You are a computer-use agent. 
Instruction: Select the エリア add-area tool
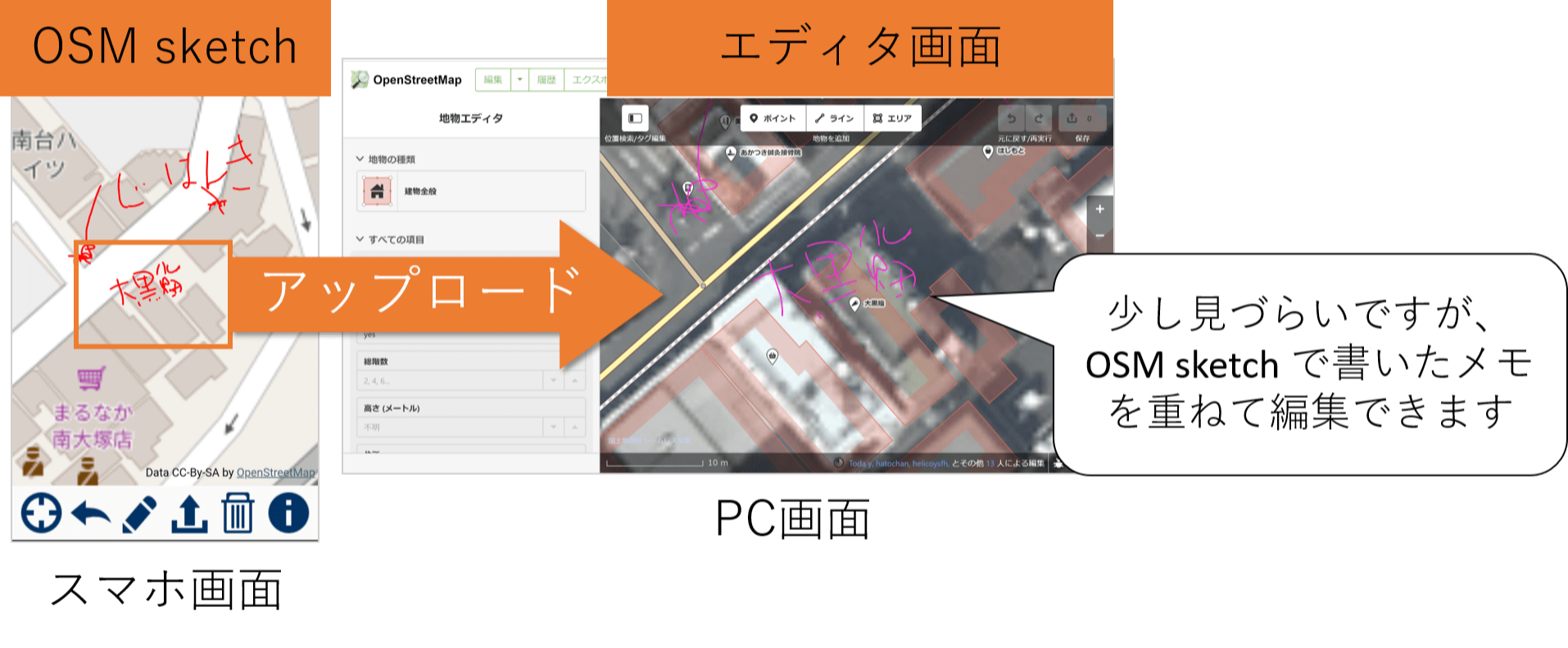892,118
